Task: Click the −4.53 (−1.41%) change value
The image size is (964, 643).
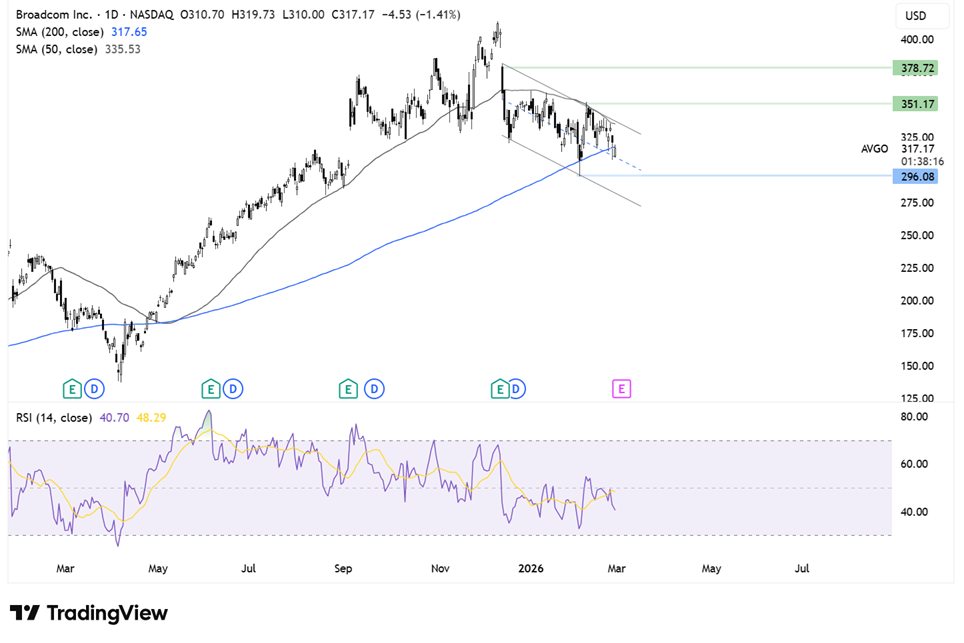Action: coord(421,14)
